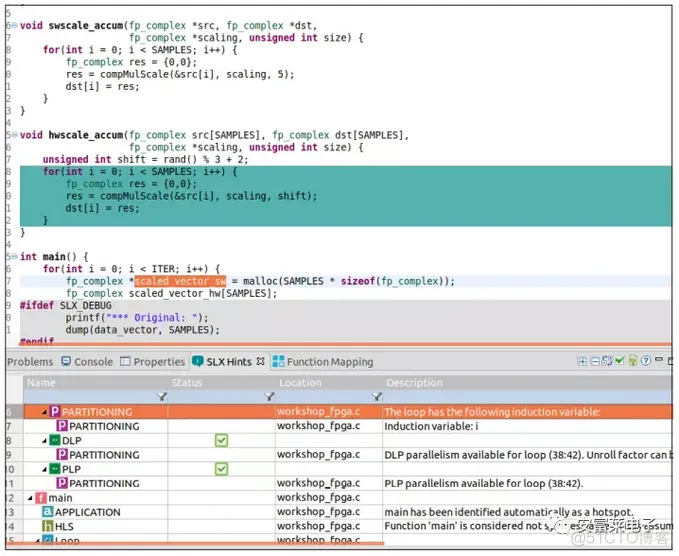Select the SLX Hints tab
679x556 pixels.
click(229, 362)
